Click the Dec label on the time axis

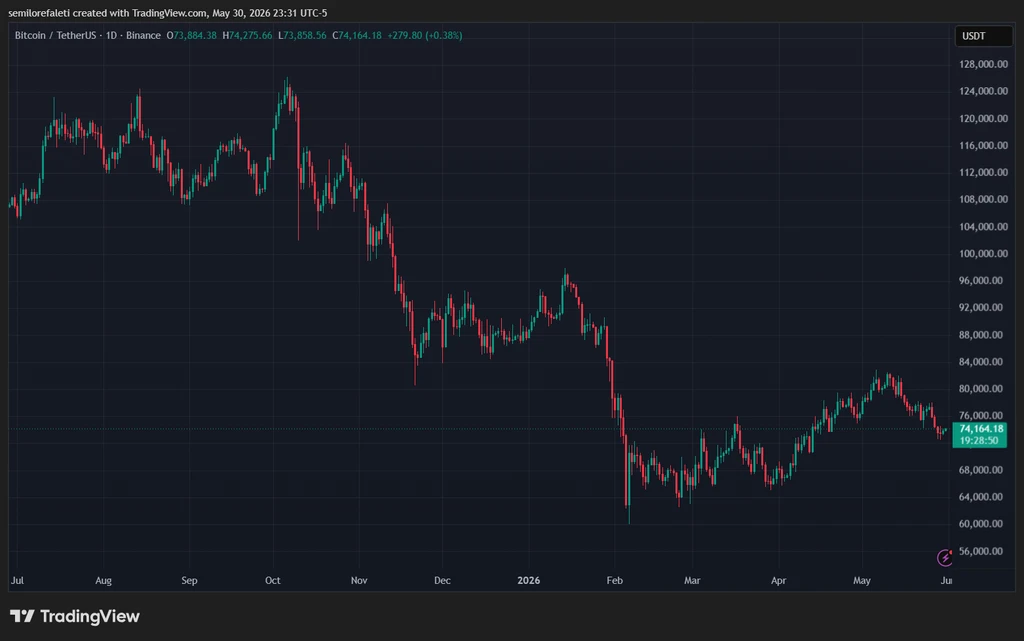coord(442,580)
